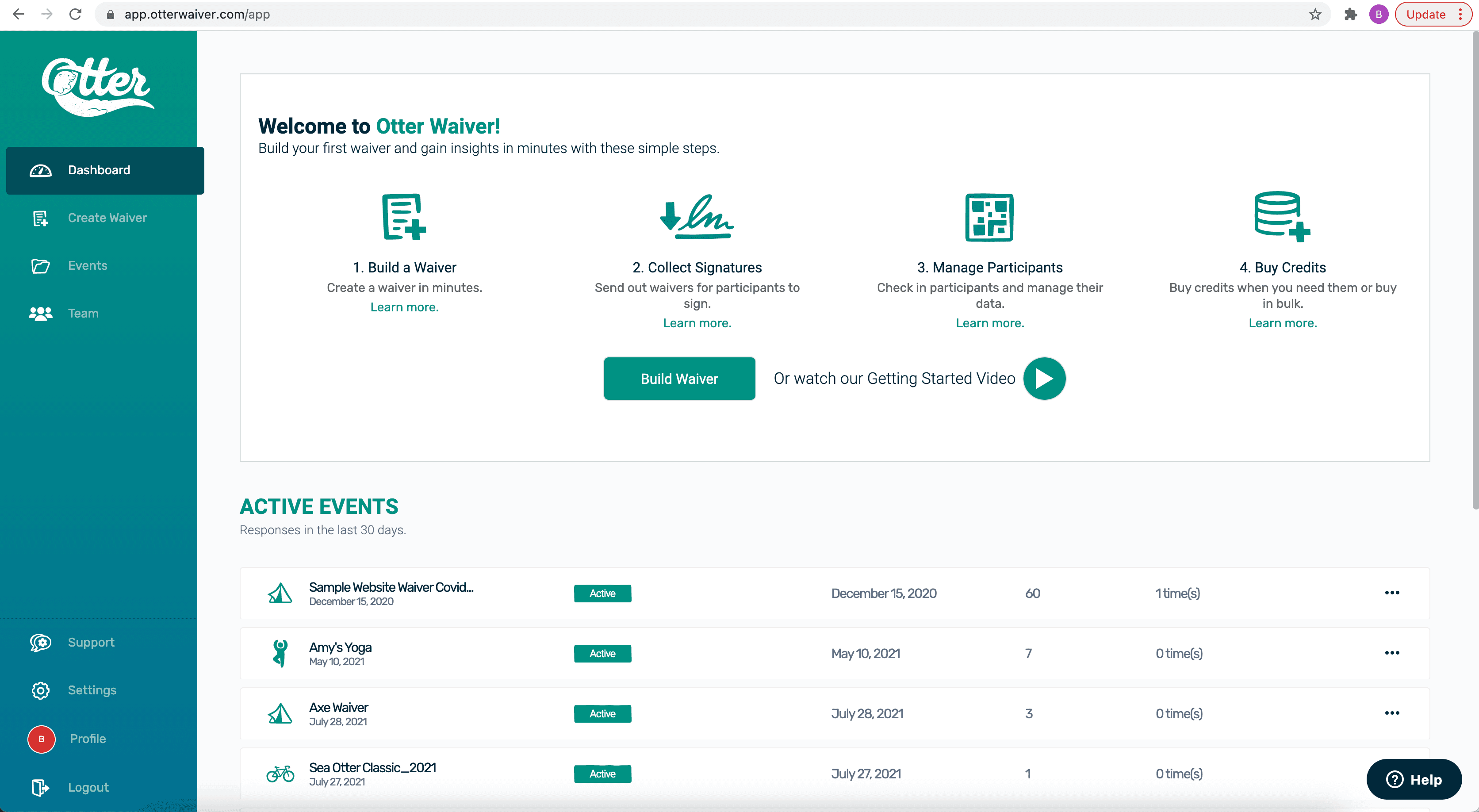Screen dimensions: 1479x812
Task: Click the Logout door icon
Action: pos(40,787)
